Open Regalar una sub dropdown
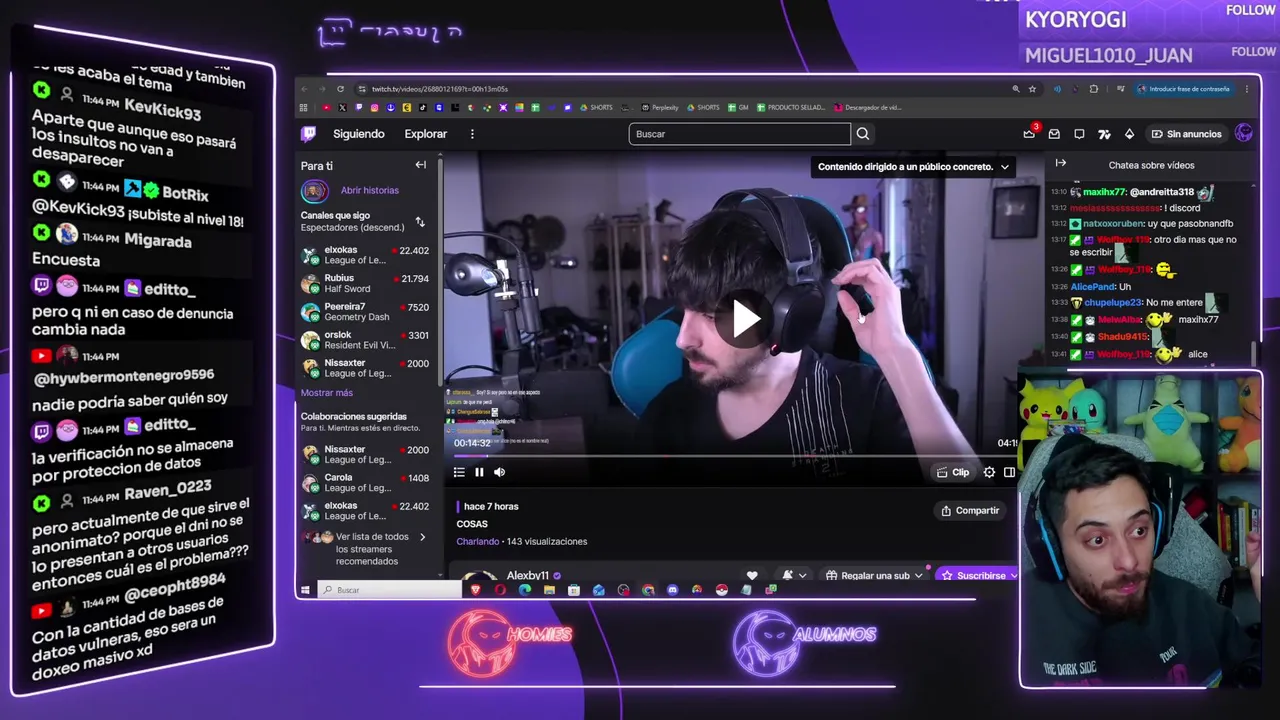The image size is (1280, 720). tap(874, 575)
